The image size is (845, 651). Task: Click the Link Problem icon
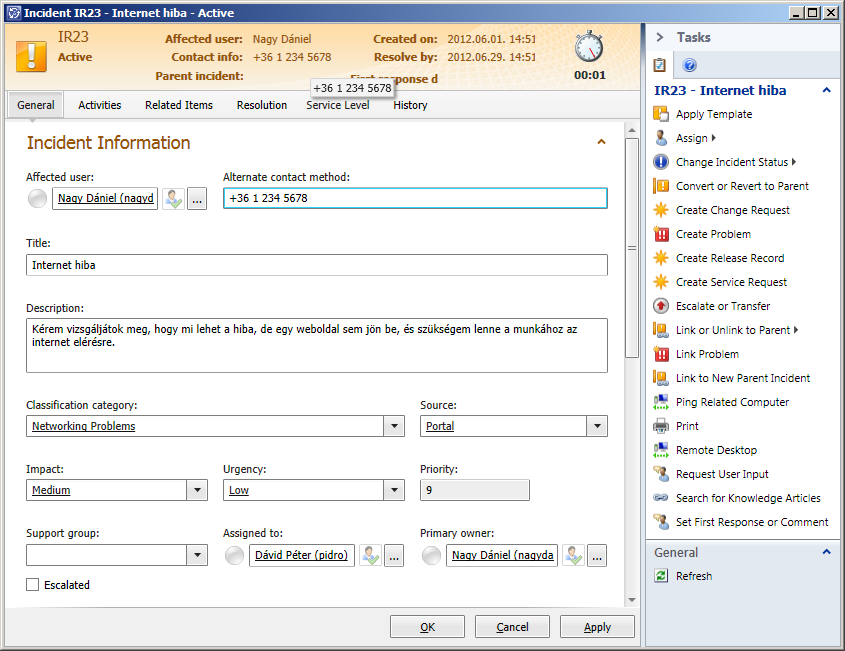coord(661,354)
